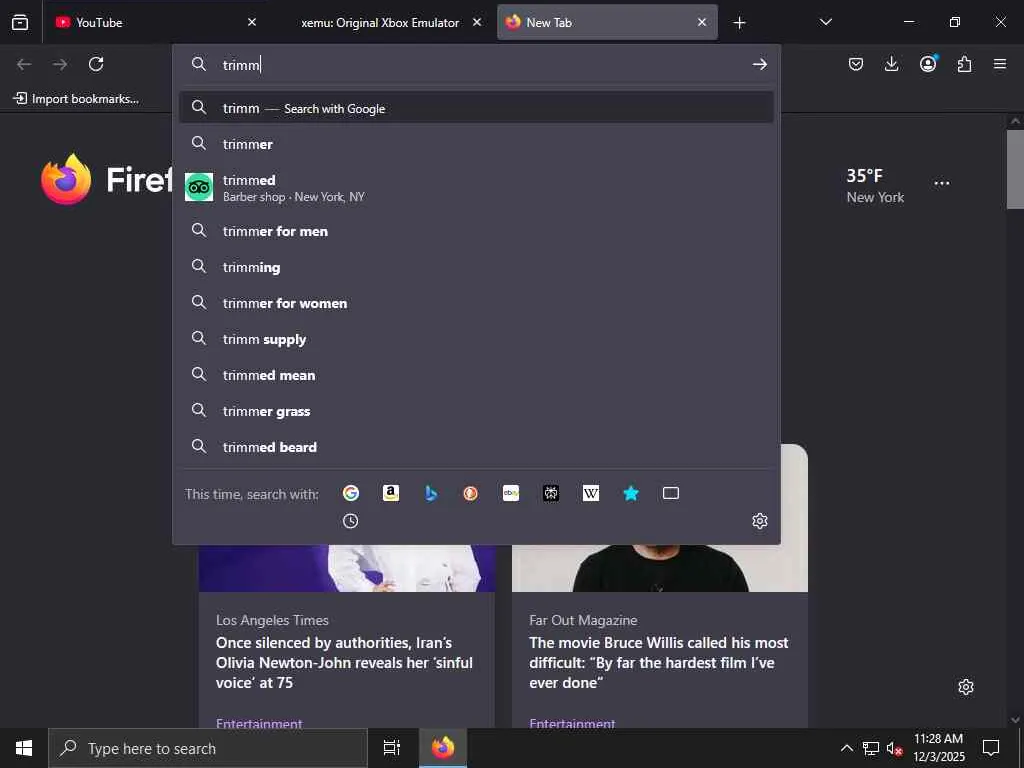Choose 'trimmed beard' suggestion

(476, 446)
